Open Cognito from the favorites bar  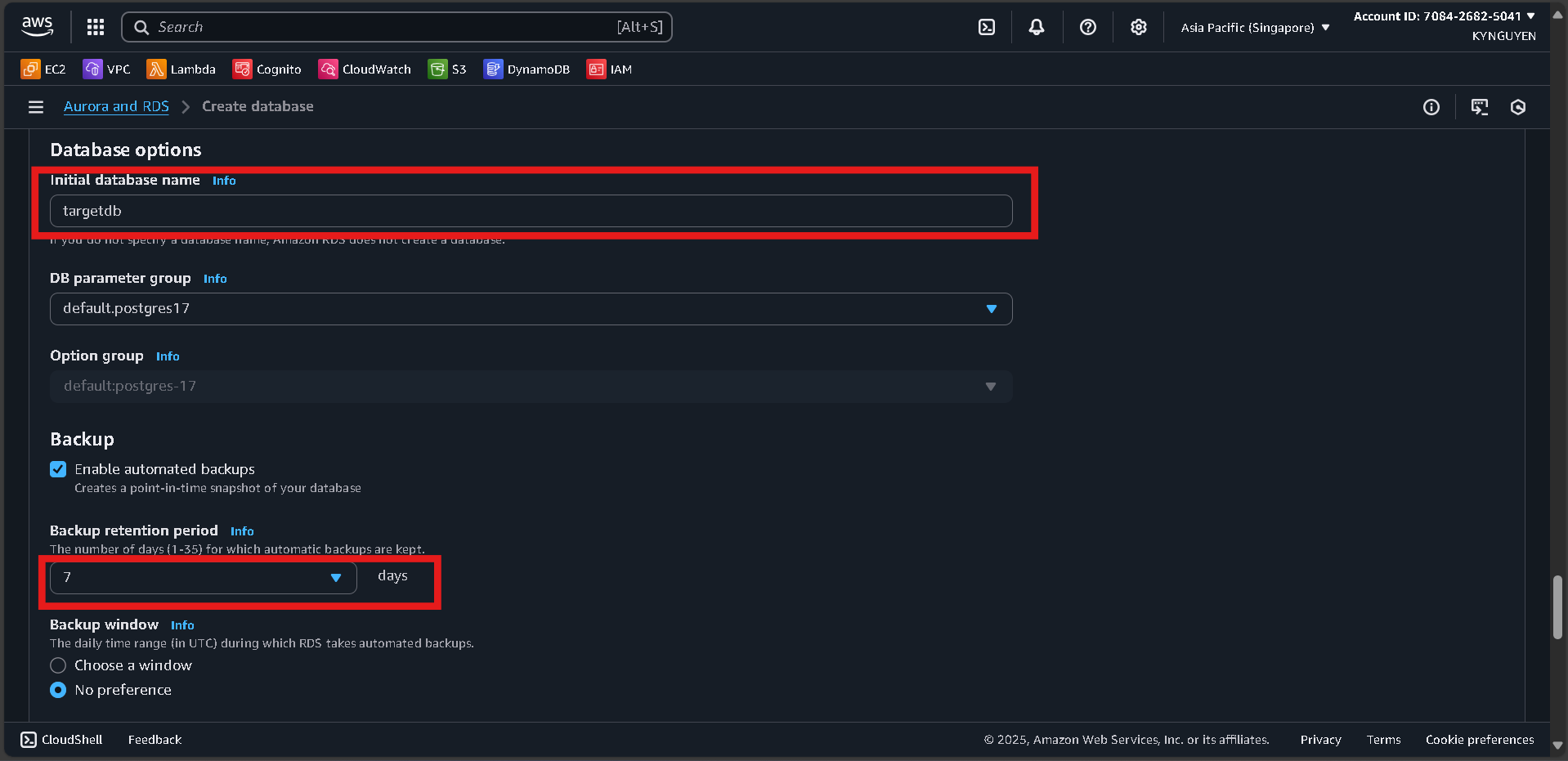pyautogui.click(x=267, y=69)
